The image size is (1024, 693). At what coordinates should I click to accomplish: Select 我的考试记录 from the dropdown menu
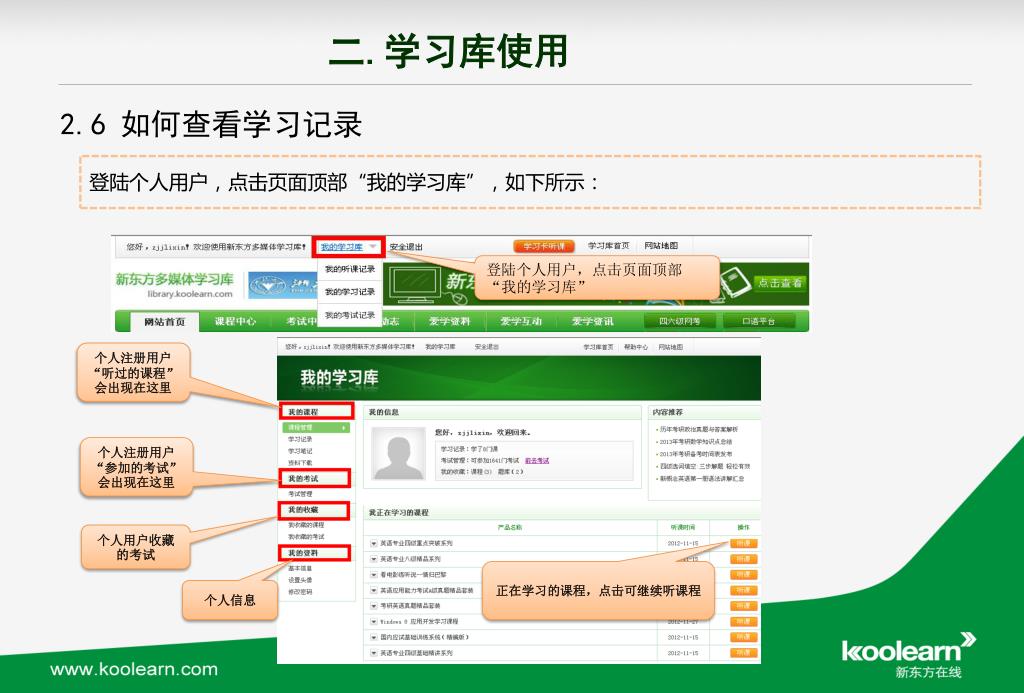[350, 315]
